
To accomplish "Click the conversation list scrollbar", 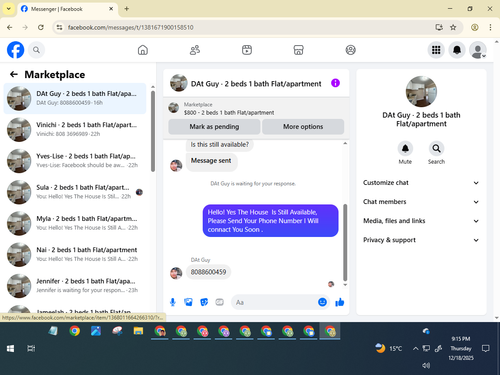I will click(153, 131).
